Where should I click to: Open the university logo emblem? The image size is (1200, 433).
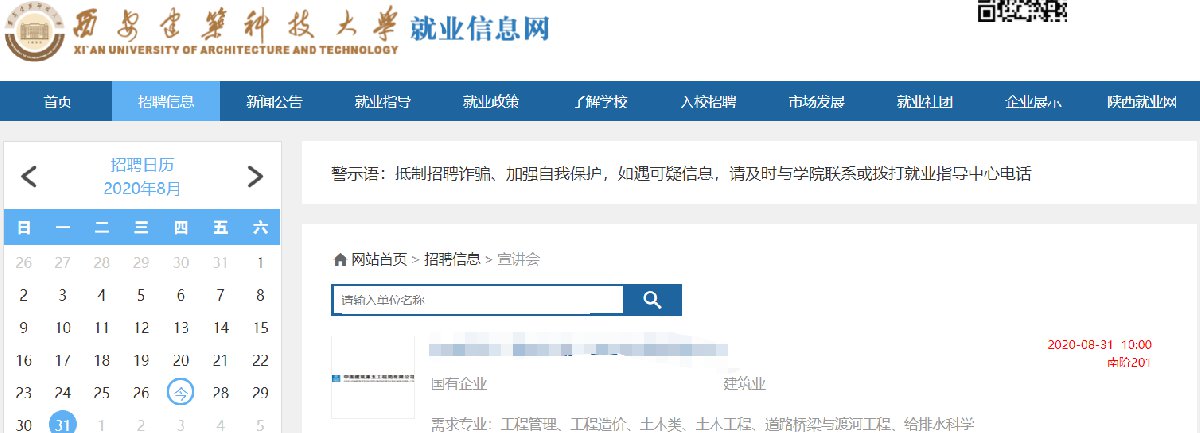(37, 32)
